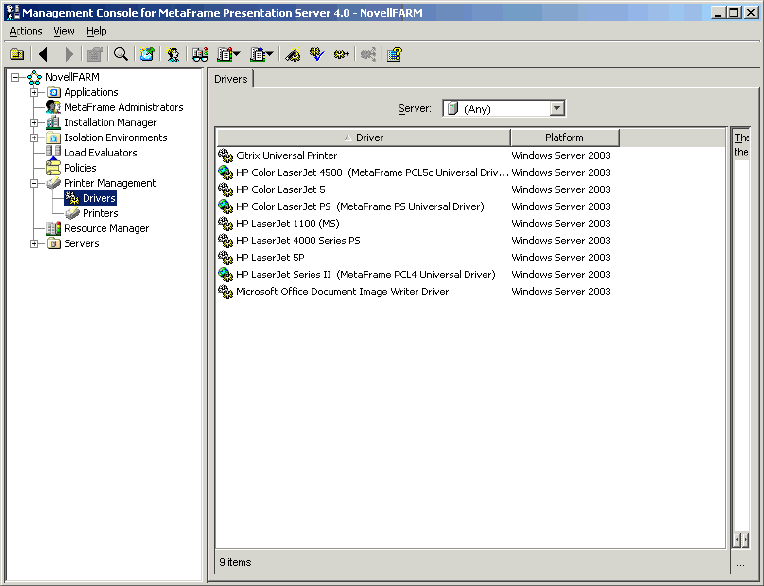The image size is (764, 586).
Task: Select Resource Manager in the tree
Action: coord(106,228)
